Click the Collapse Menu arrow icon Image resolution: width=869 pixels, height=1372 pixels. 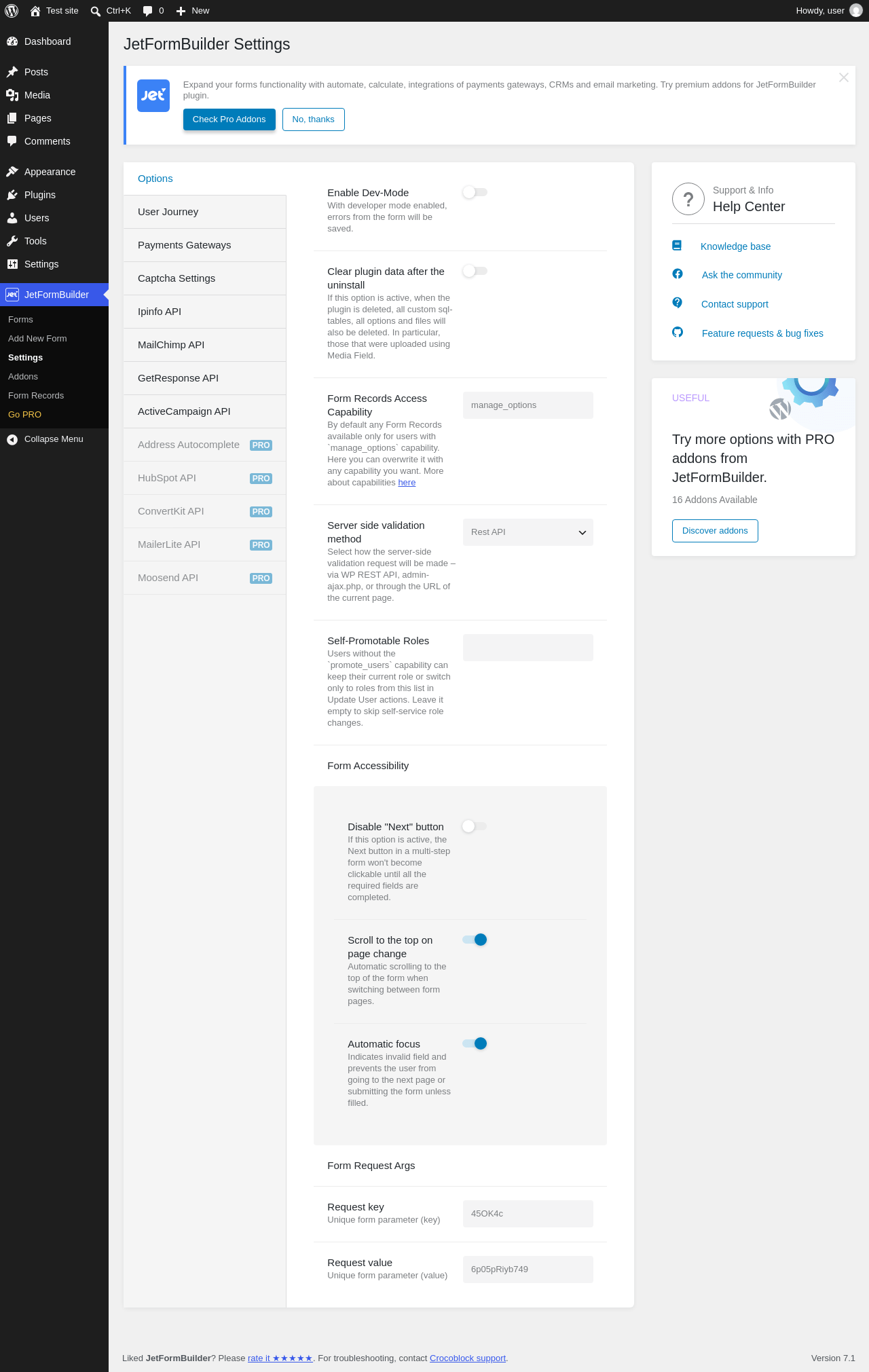pyautogui.click(x=12, y=439)
